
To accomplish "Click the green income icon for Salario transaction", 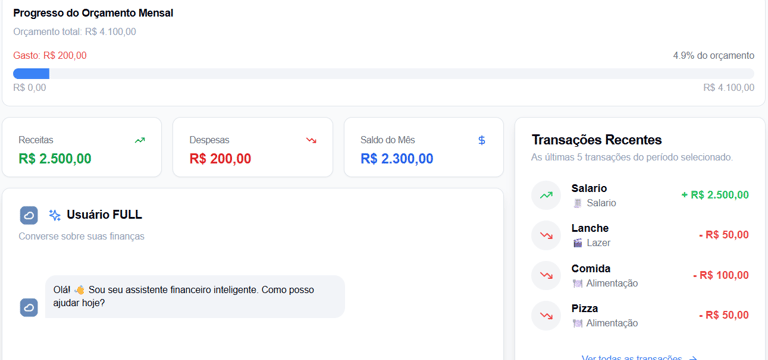I will tap(546, 195).
